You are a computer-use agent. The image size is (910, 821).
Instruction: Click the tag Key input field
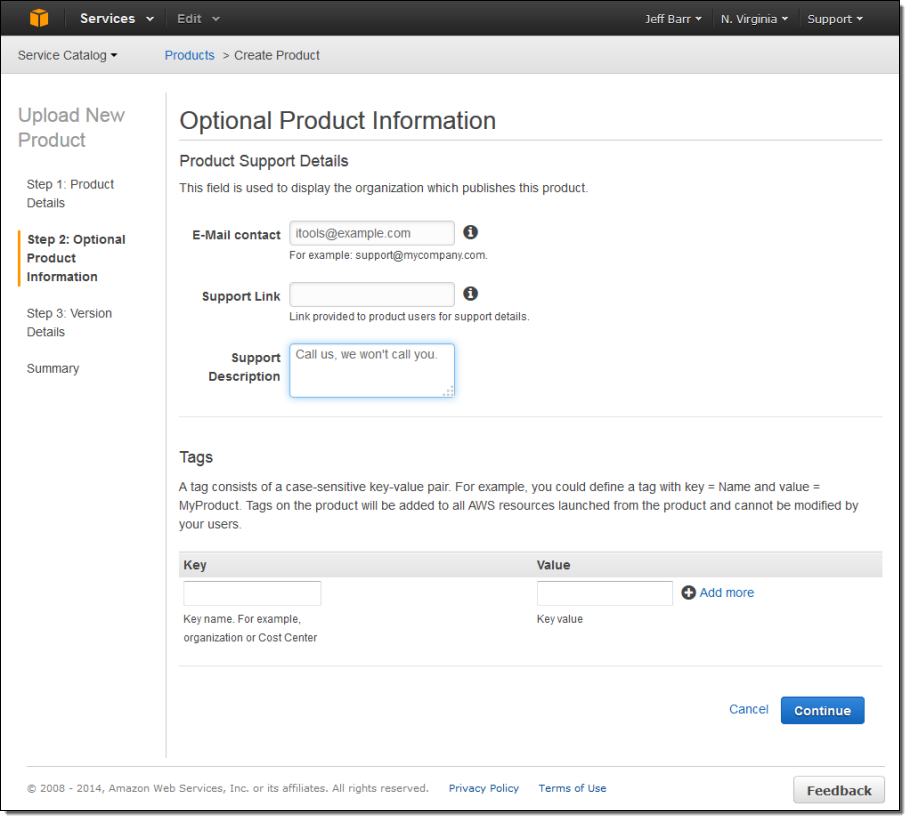point(252,593)
